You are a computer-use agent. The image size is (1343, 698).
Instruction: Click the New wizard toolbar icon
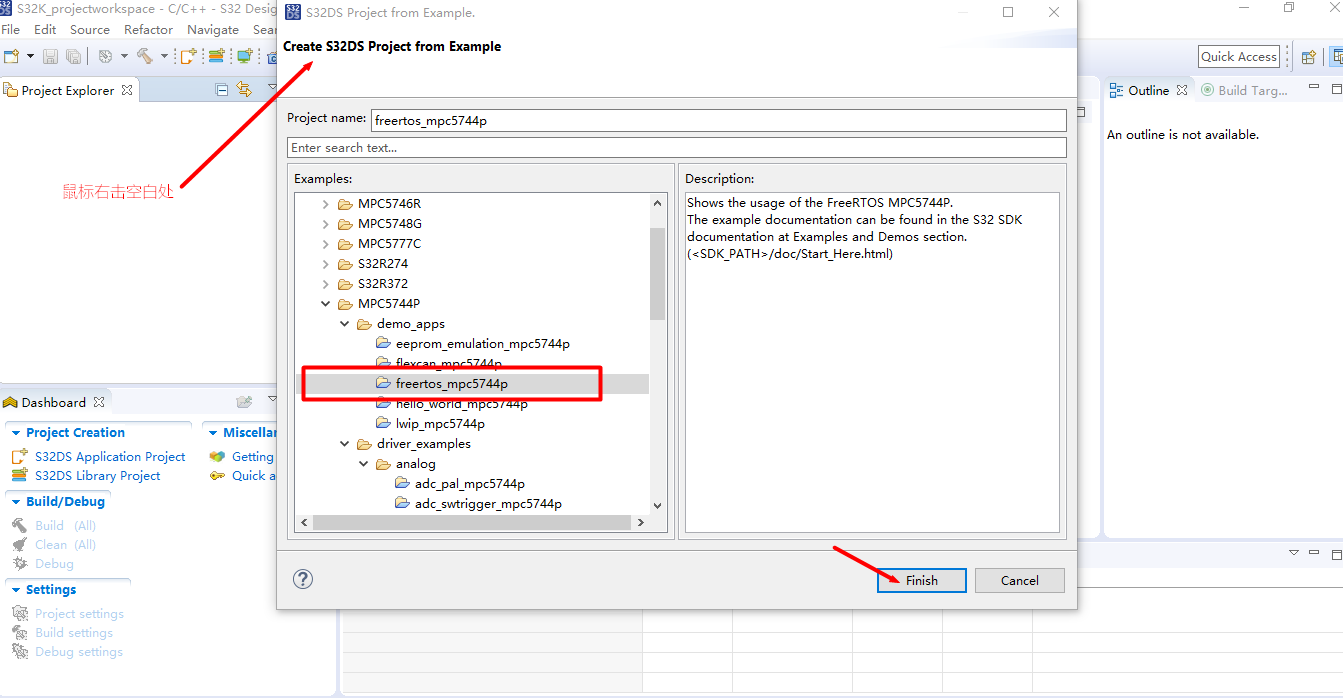[x=11, y=57]
